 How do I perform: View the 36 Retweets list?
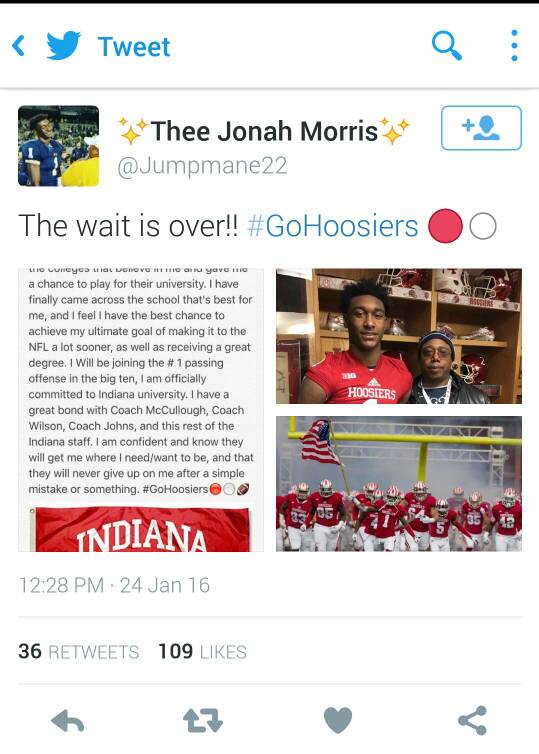tap(79, 652)
